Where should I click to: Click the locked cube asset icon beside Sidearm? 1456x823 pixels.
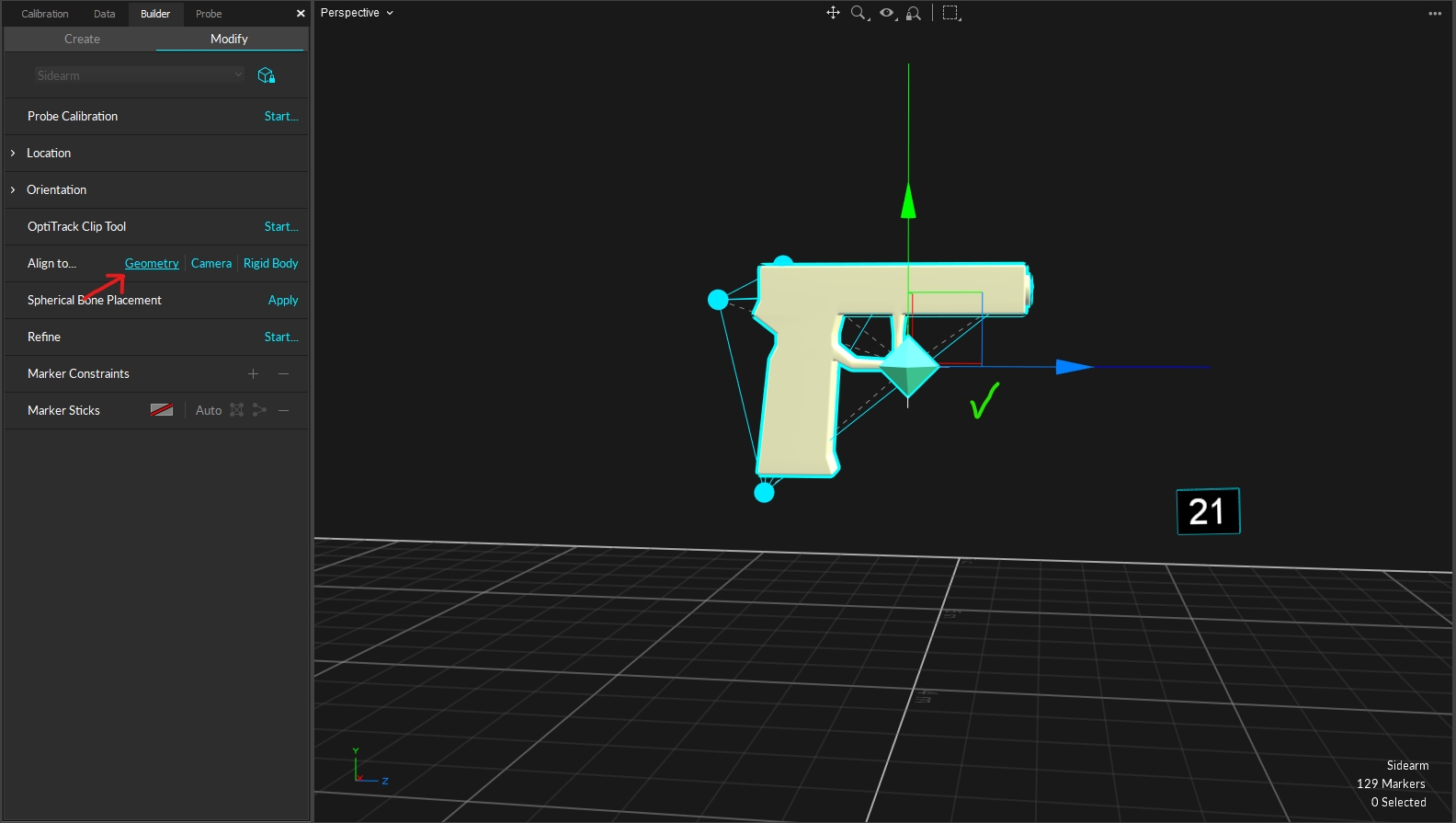[x=267, y=75]
